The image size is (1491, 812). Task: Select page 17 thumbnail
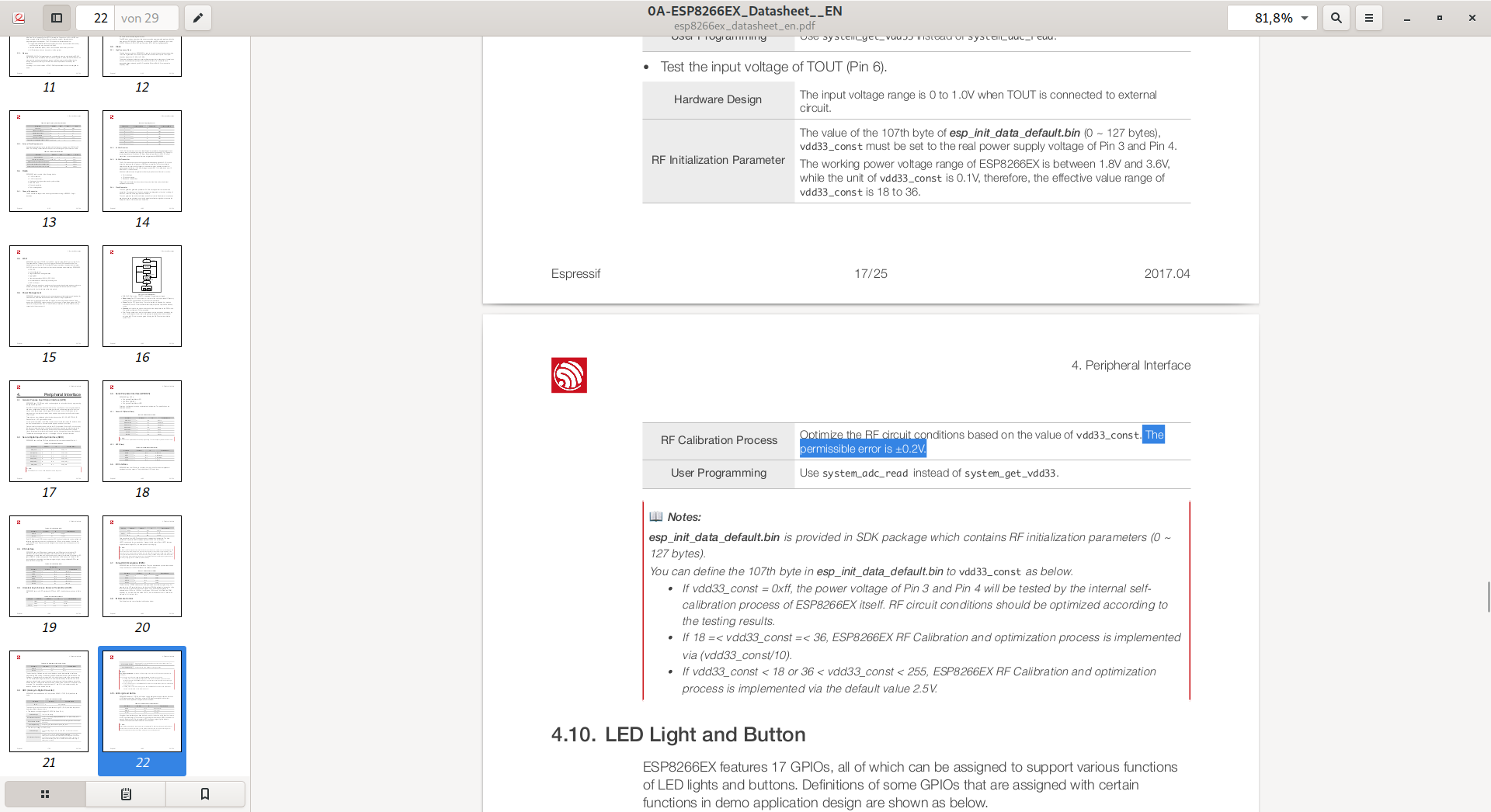point(49,431)
